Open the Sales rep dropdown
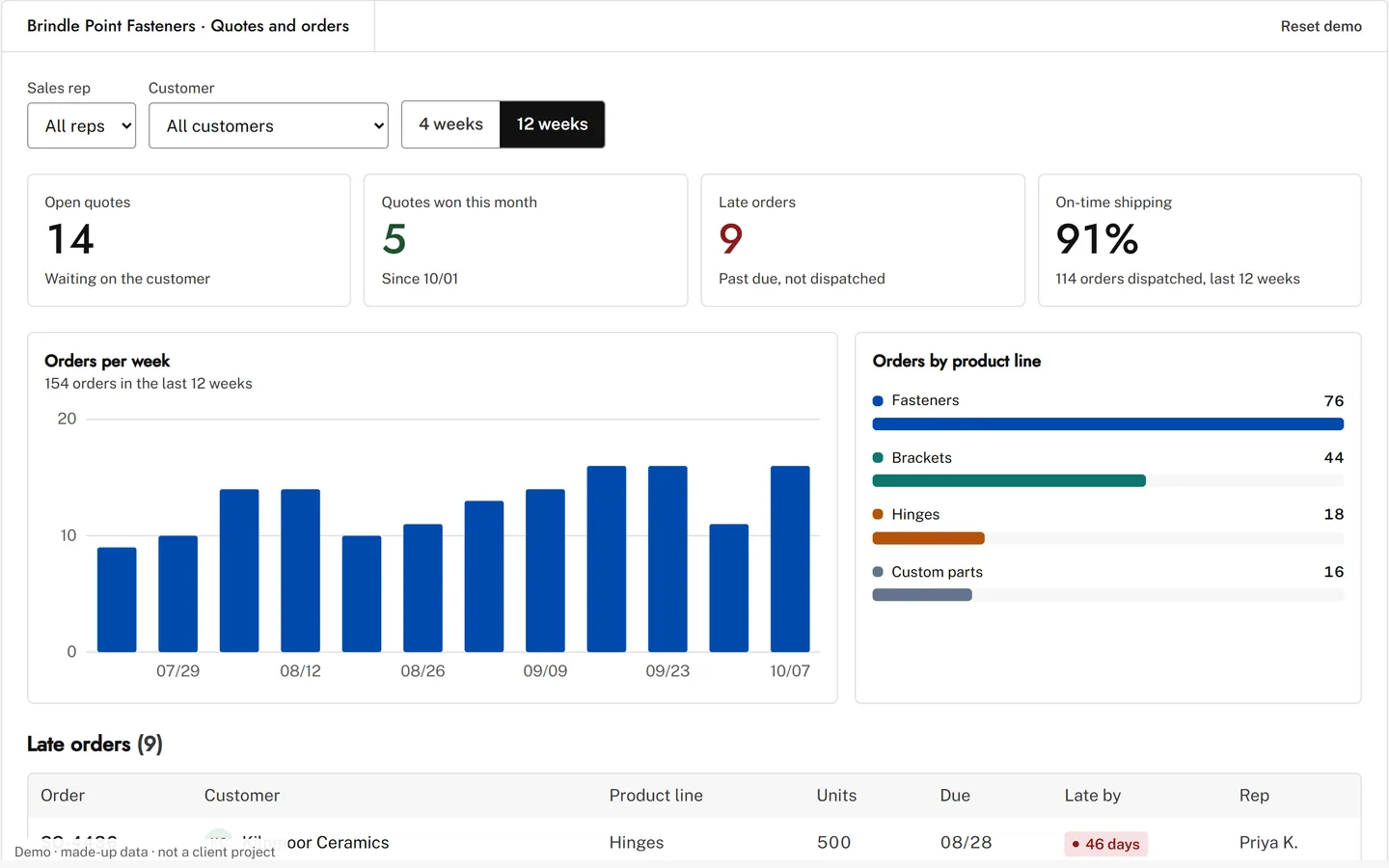The height and width of the screenshot is (868, 1389). (82, 125)
